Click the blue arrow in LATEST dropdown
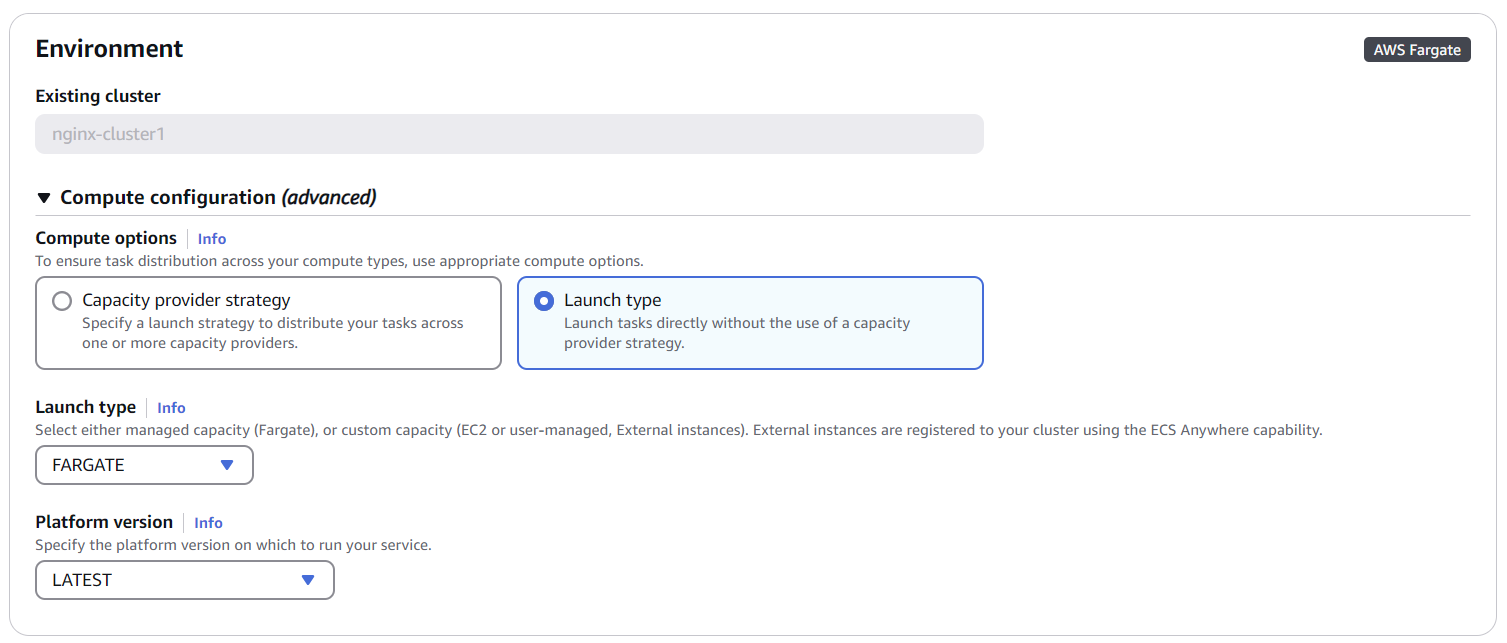1507x643 pixels. 308,580
